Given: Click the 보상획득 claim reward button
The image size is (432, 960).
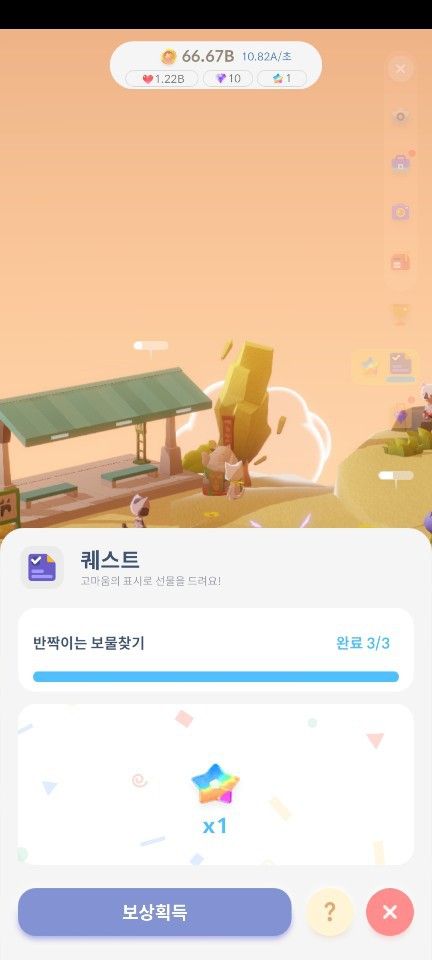Looking at the screenshot, I should (155, 912).
